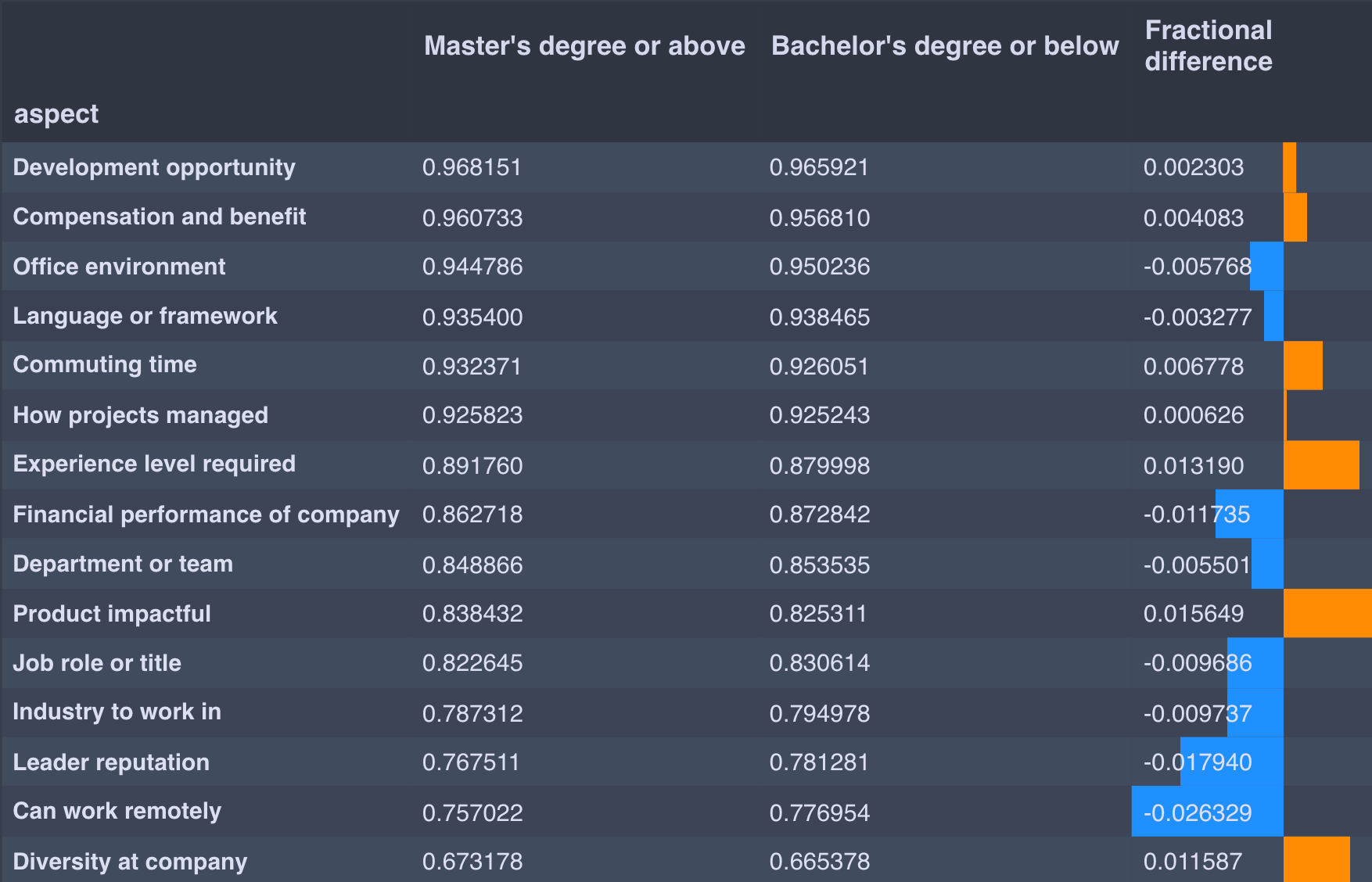Click the orange bar for Product impactful
This screenshot has height=882, width=1372.
(1327, 613)
